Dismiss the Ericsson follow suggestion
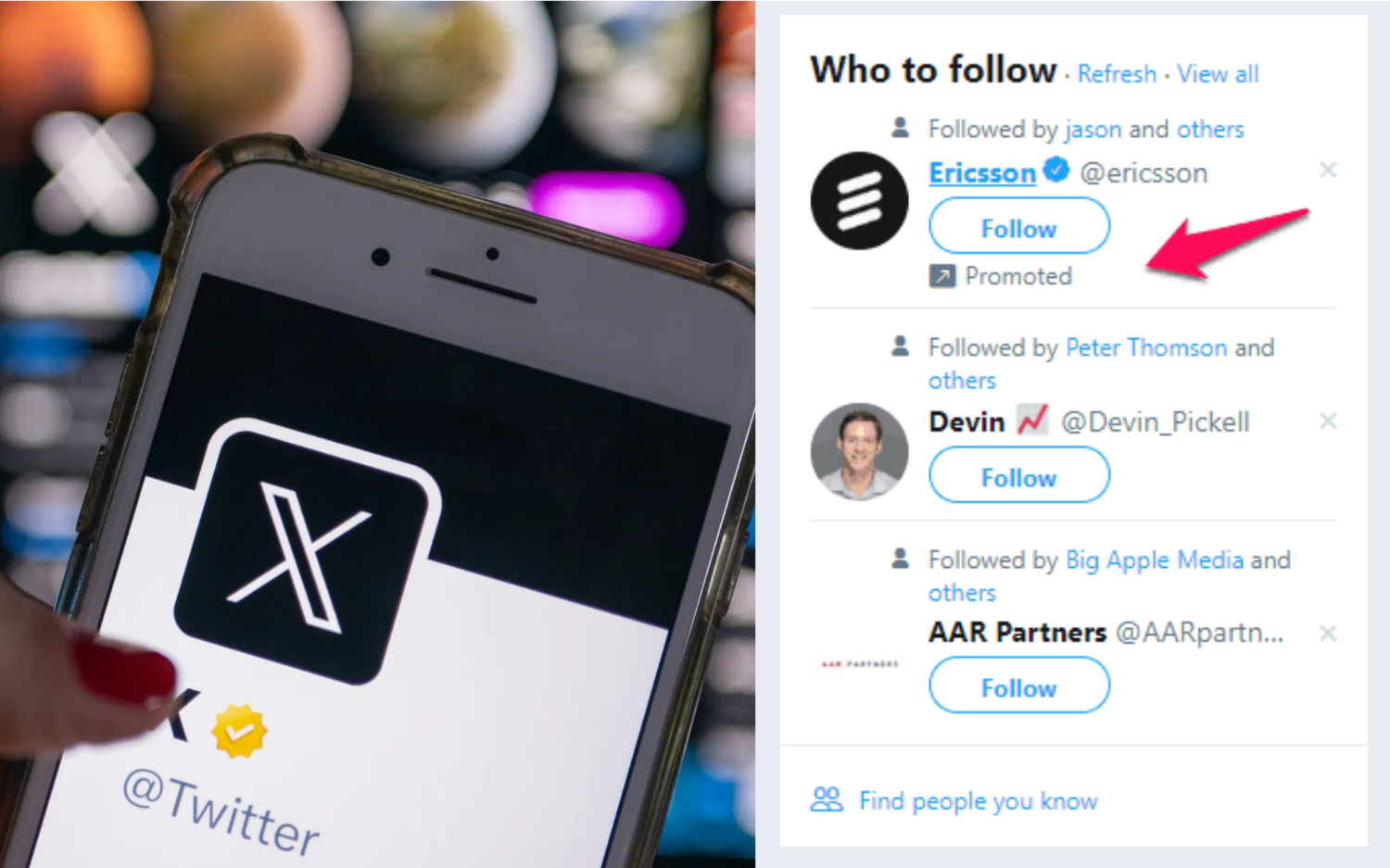 [1328, 170]
